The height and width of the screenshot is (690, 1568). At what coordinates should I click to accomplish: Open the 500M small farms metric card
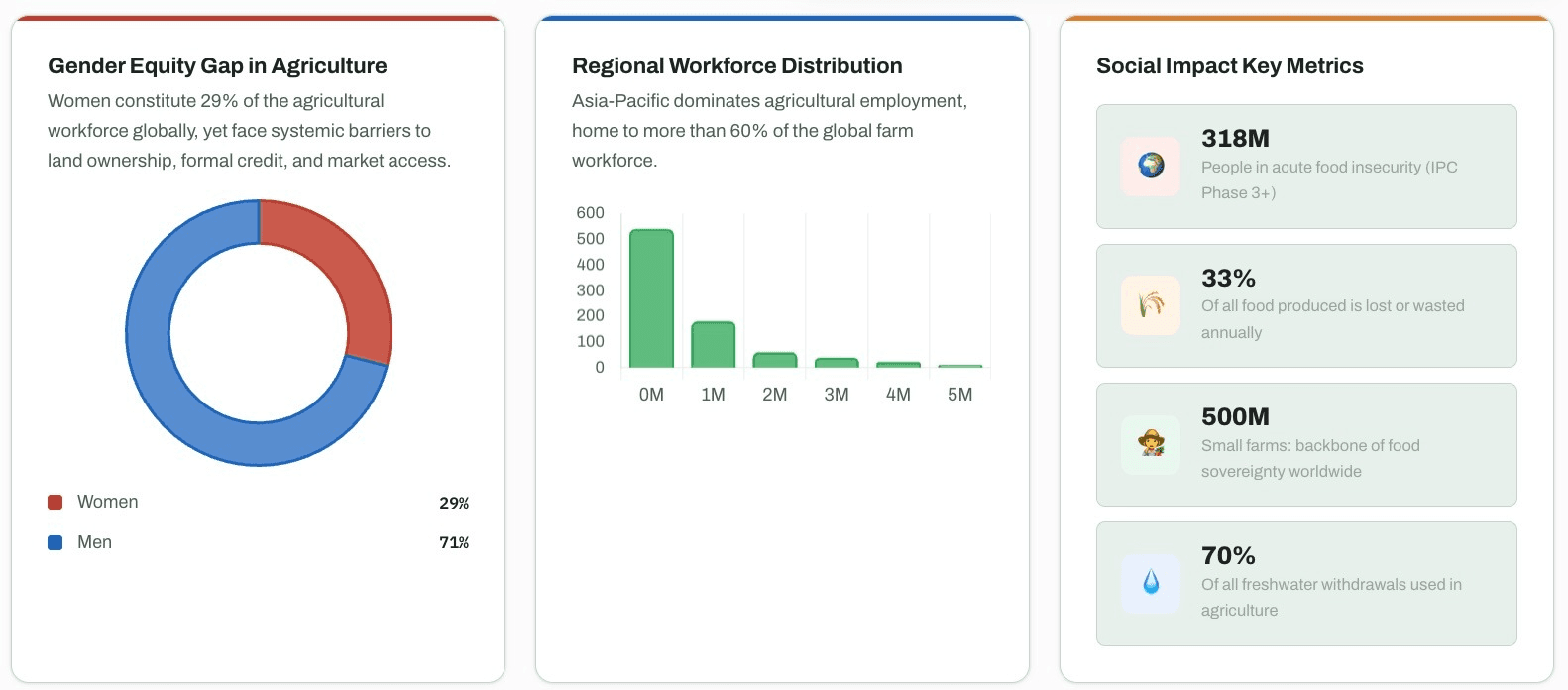1305,444
